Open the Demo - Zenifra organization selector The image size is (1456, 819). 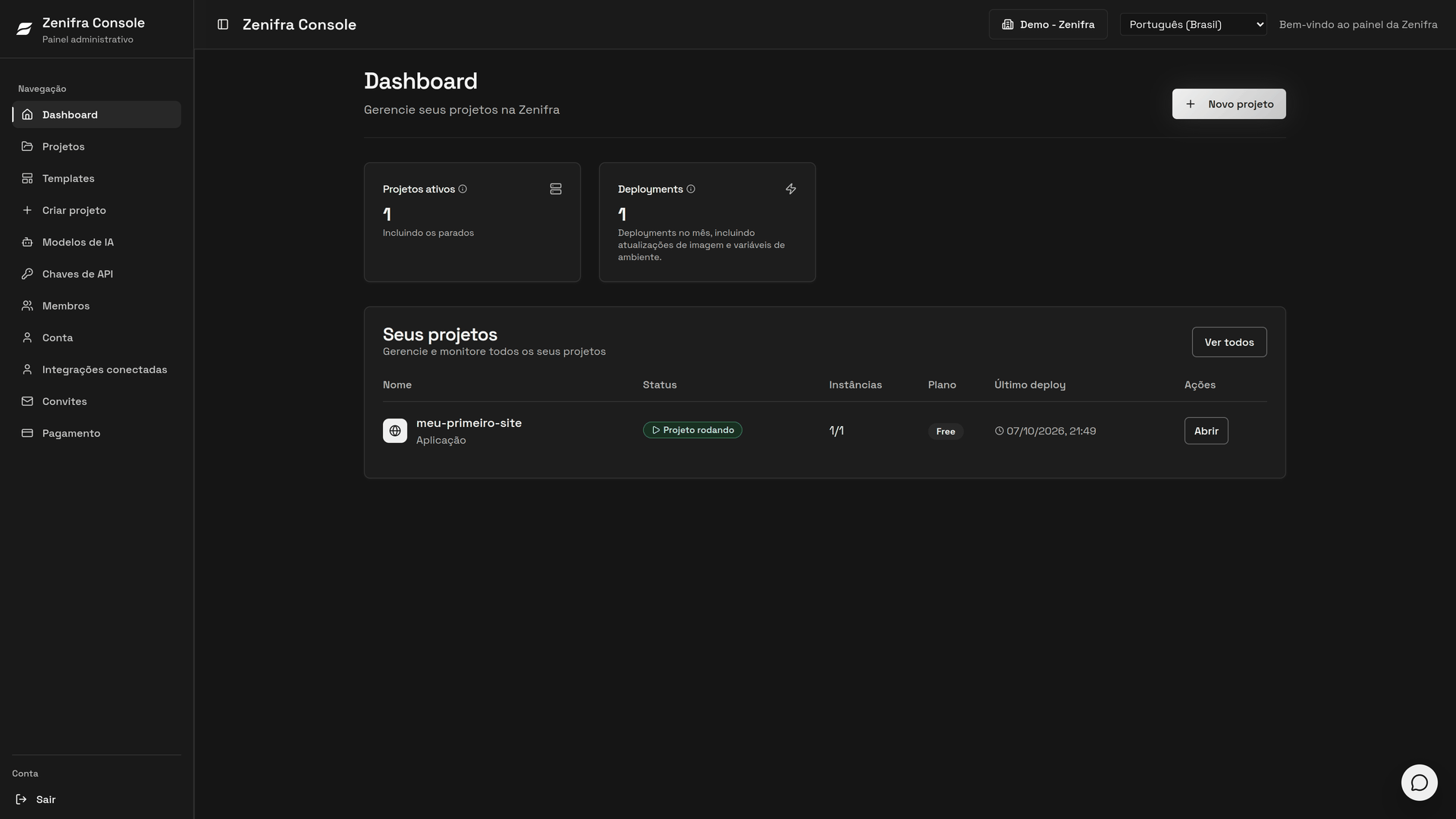(1048, 24)
